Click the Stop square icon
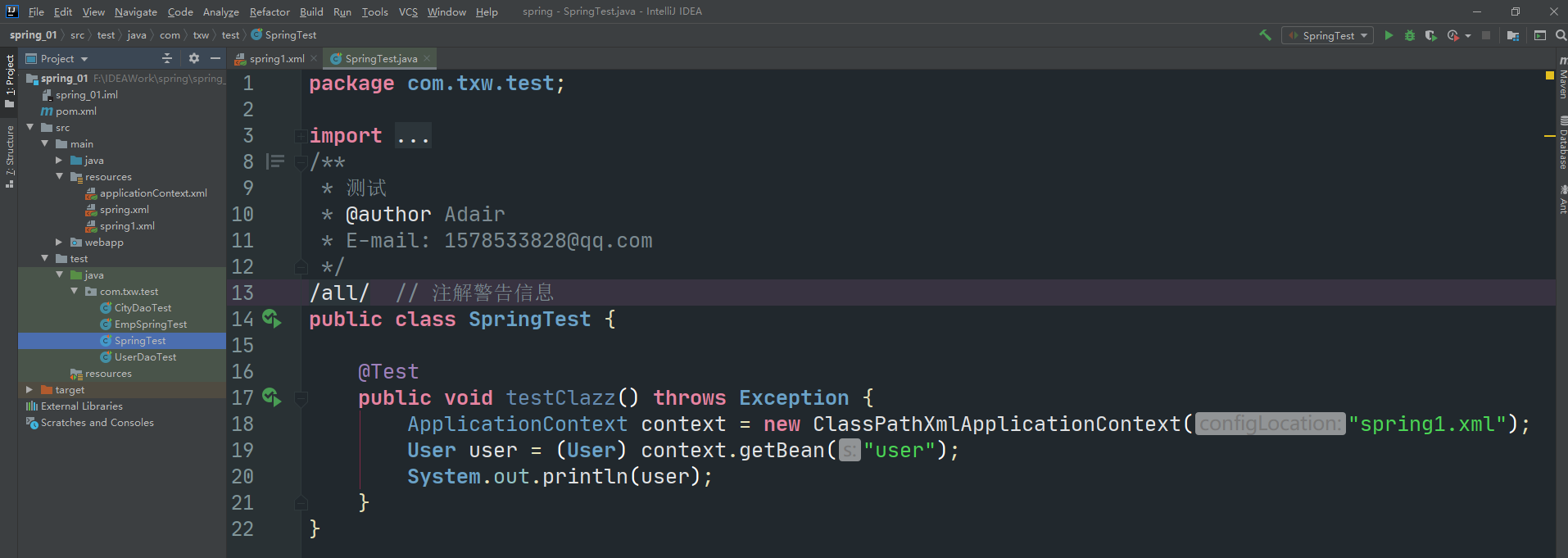 point(1486,35)
